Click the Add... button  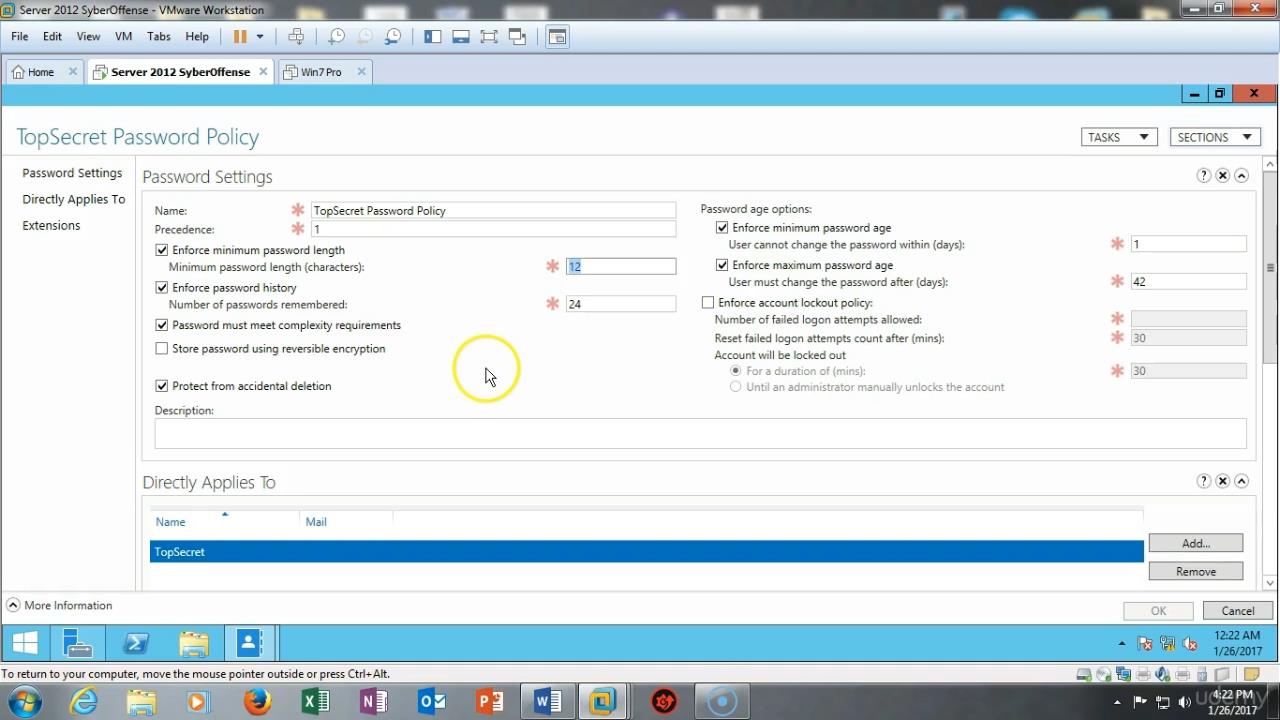[x=1195, y=543]
